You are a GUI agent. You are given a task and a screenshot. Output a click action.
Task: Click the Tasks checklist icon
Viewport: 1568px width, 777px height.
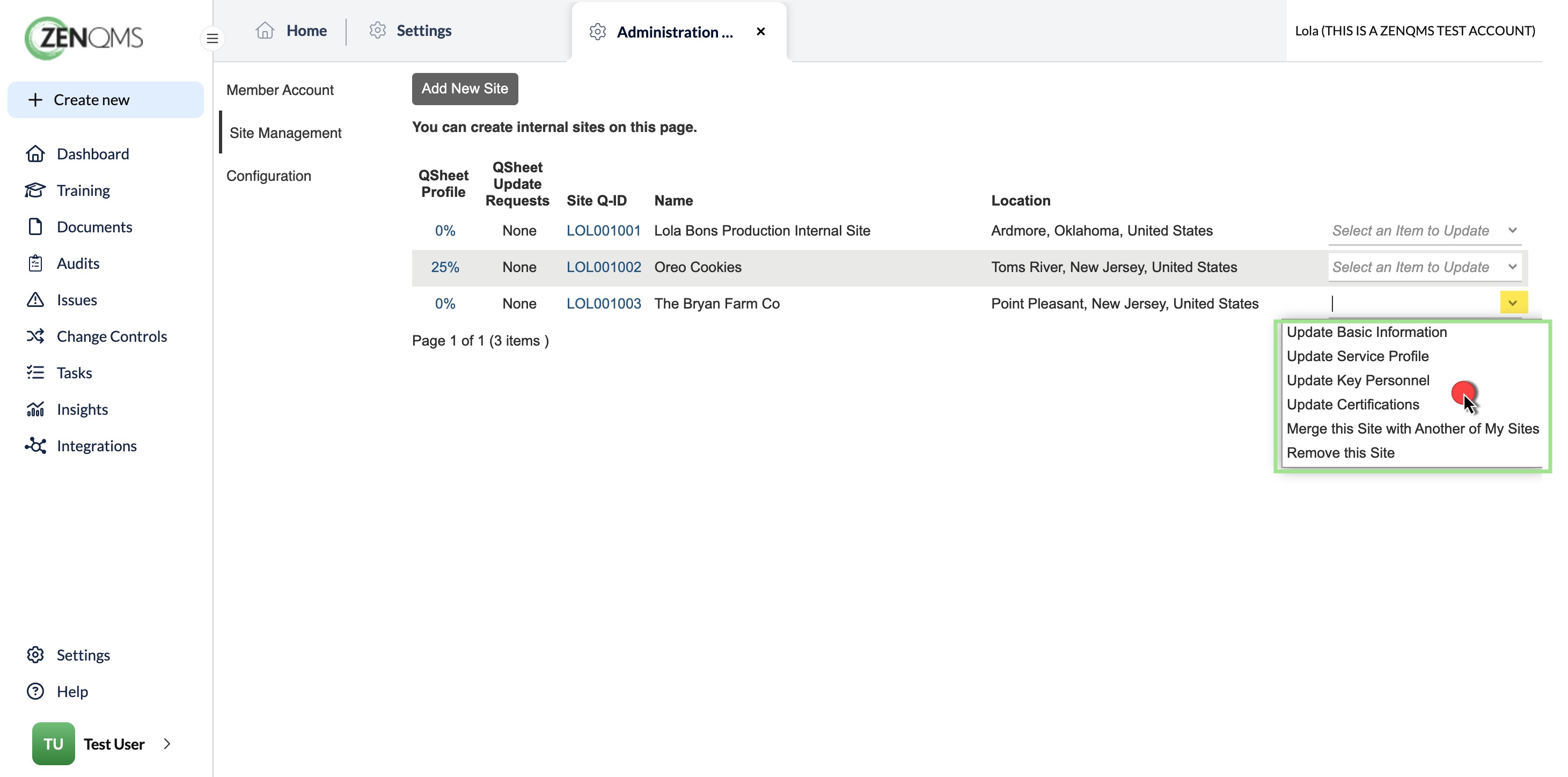tap(35, 372)
